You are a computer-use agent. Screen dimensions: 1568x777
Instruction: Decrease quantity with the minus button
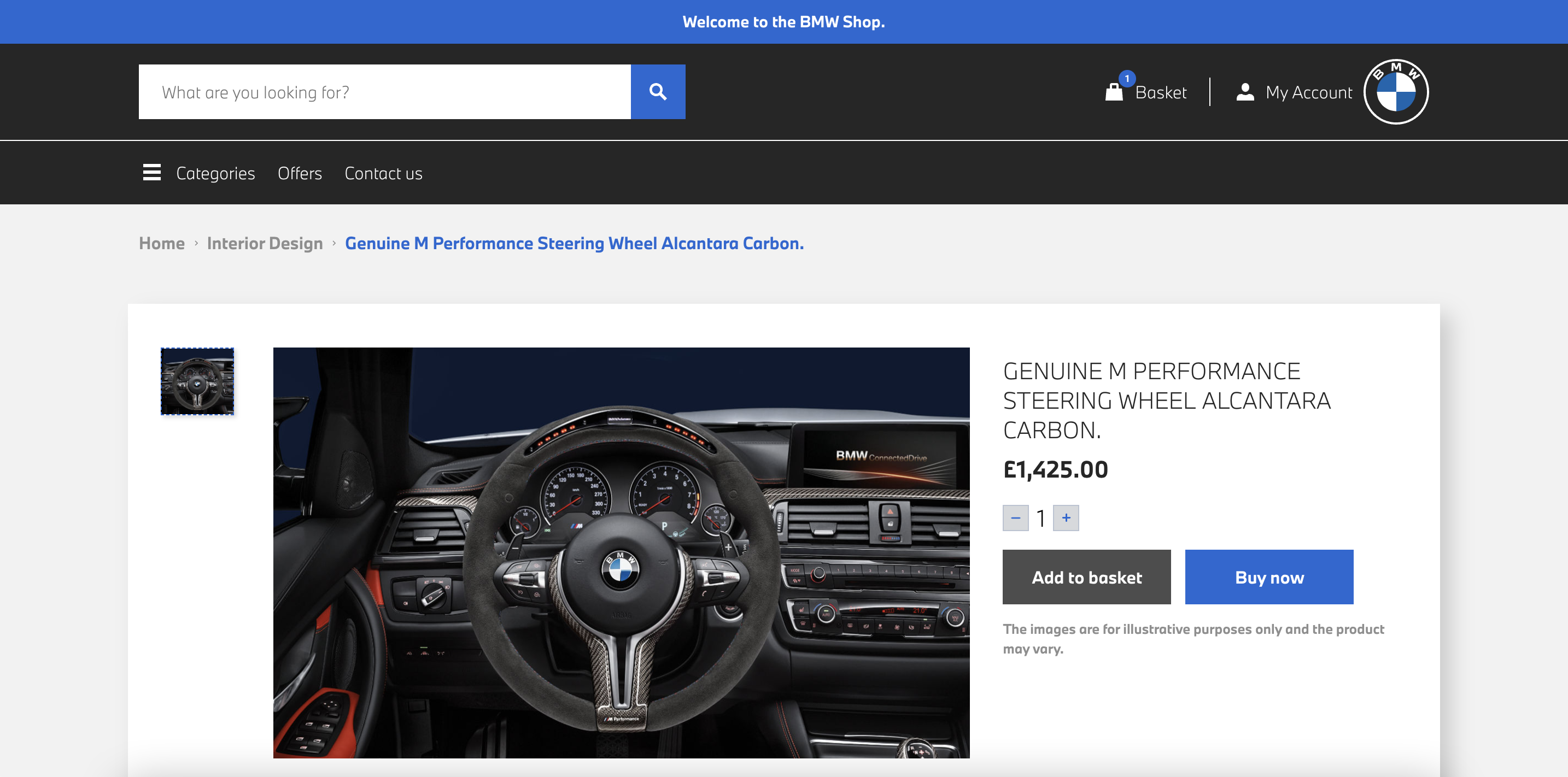tap(1015, 518)
